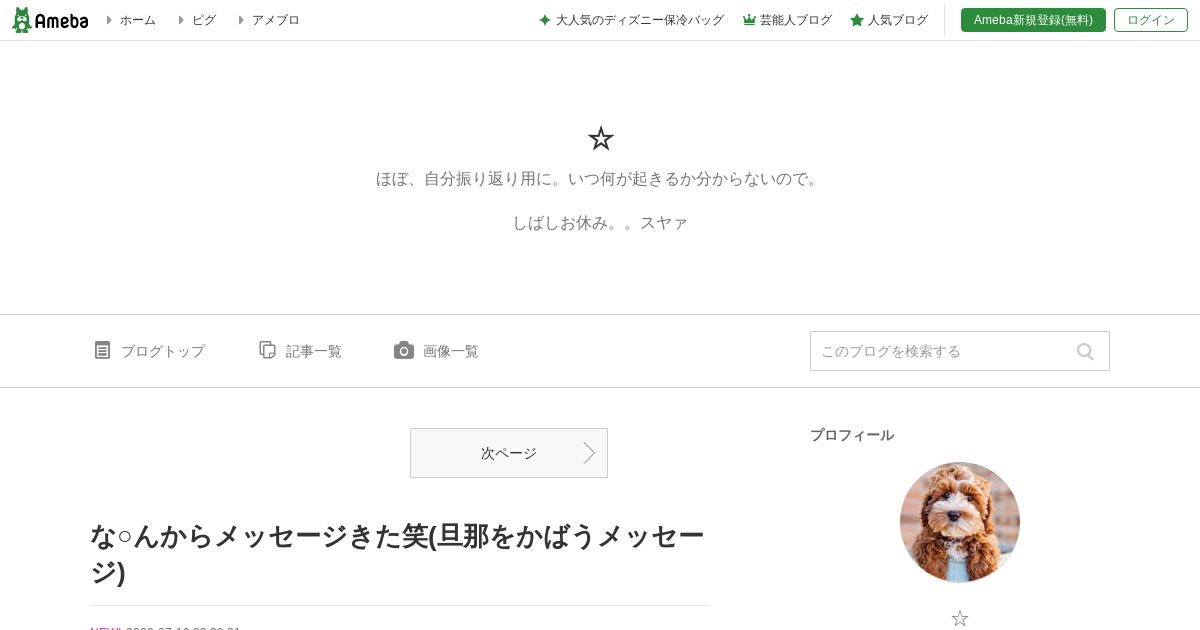Click the 記事一覧 pages icon
Image resolution: width=1200 pixels, height=630 pixels.
tap(267, 350)
